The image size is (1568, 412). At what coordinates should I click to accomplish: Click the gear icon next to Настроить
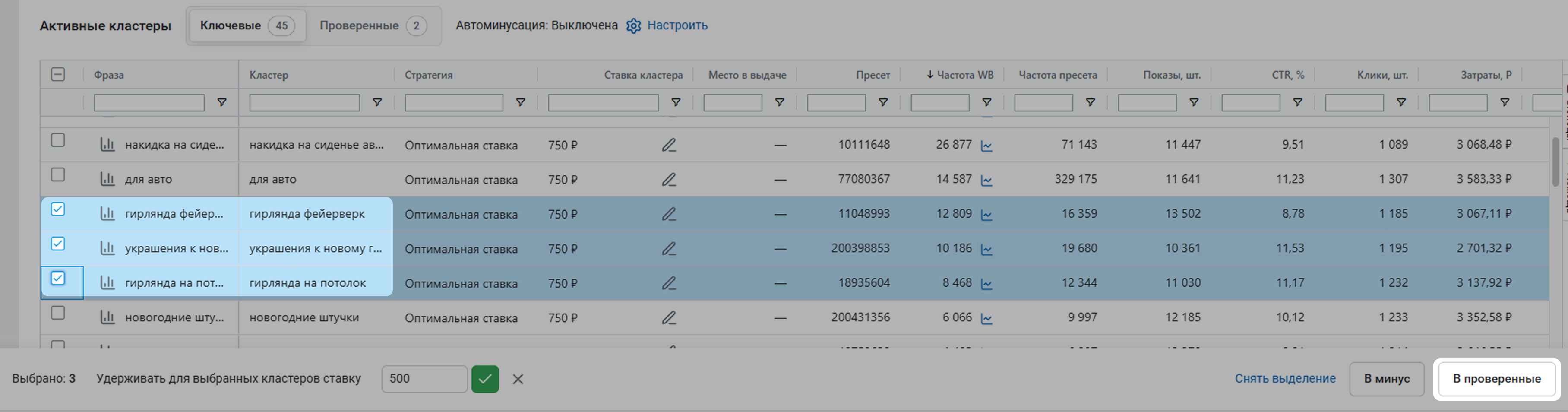(633, 25)
